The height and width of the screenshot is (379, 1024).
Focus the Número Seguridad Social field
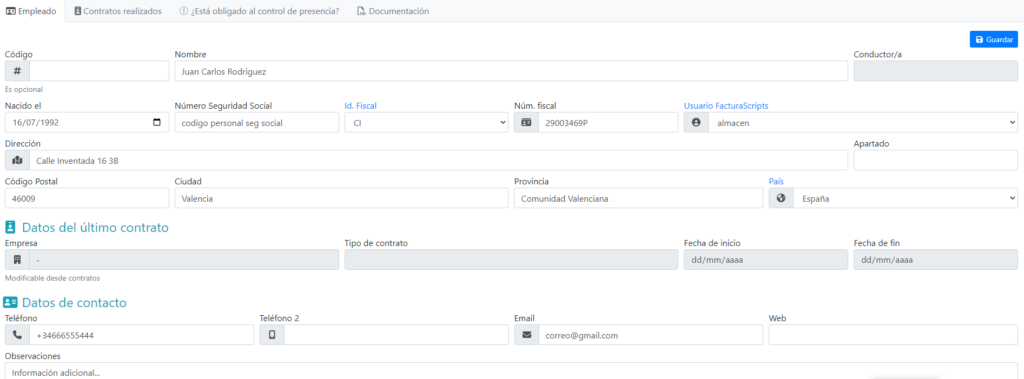[257, 122]
